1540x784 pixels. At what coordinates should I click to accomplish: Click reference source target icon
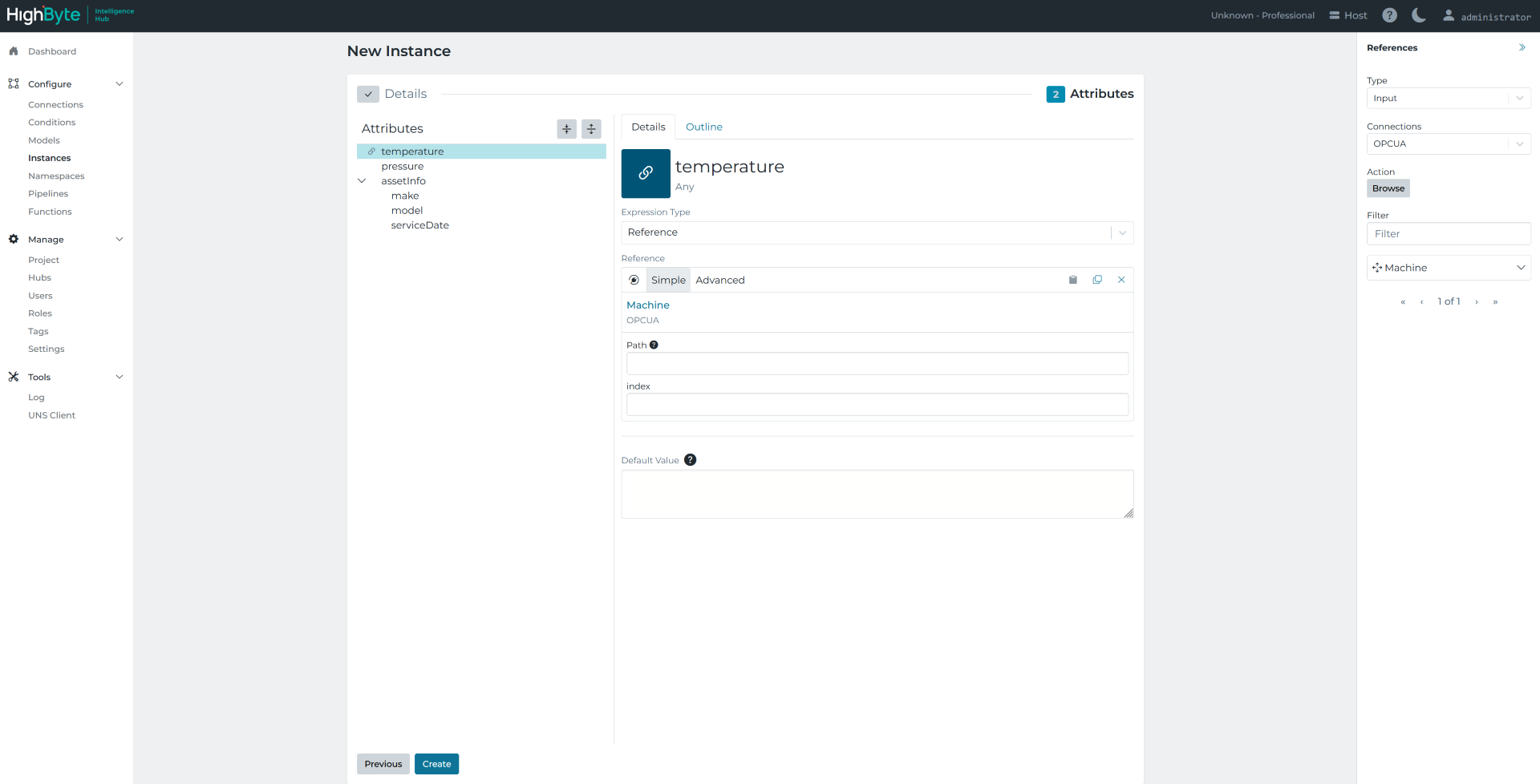coord(634,280)
